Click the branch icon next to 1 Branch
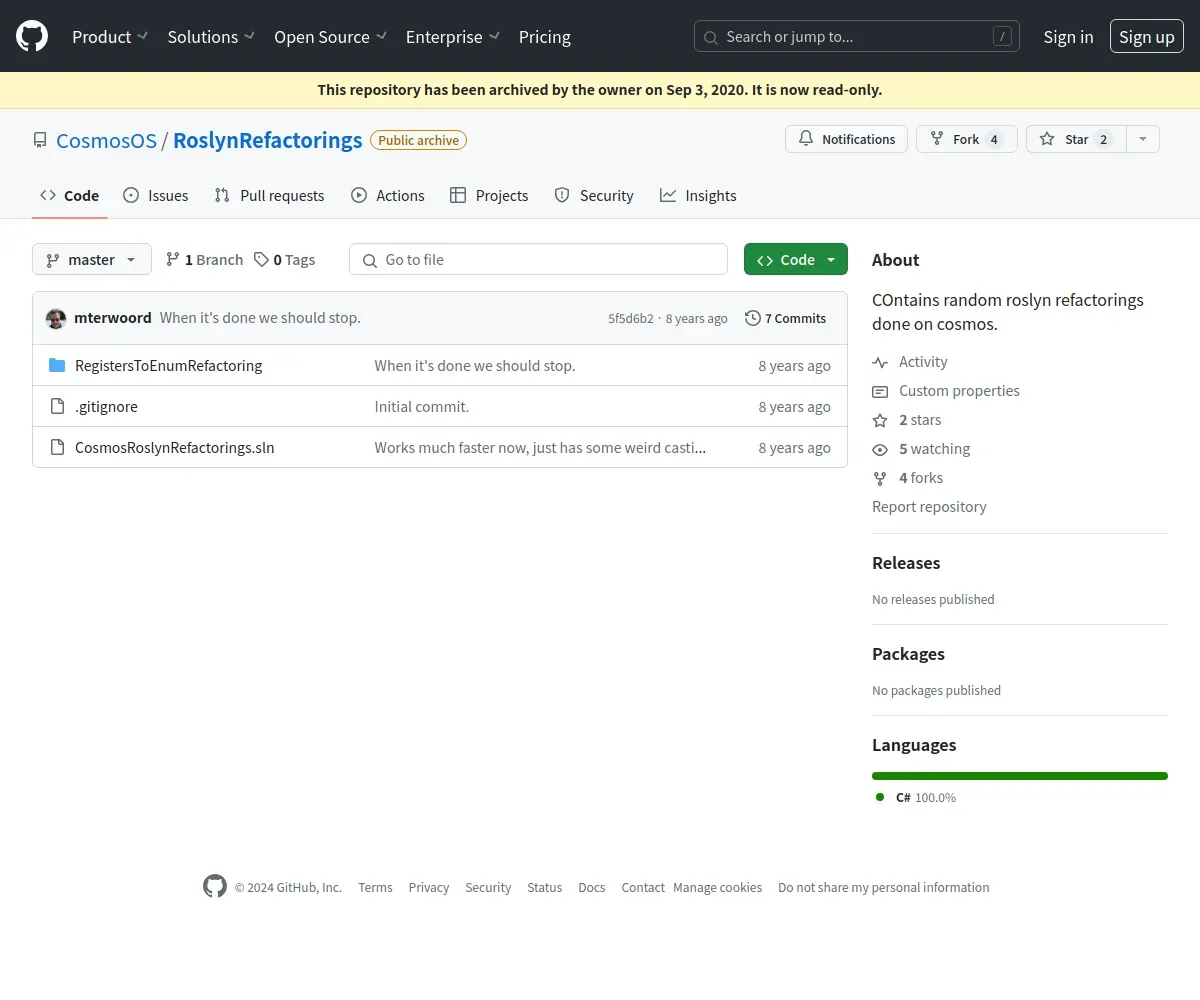Image resolution: width=1200 pixels, height=1000 pixels. tap(173, 259)
